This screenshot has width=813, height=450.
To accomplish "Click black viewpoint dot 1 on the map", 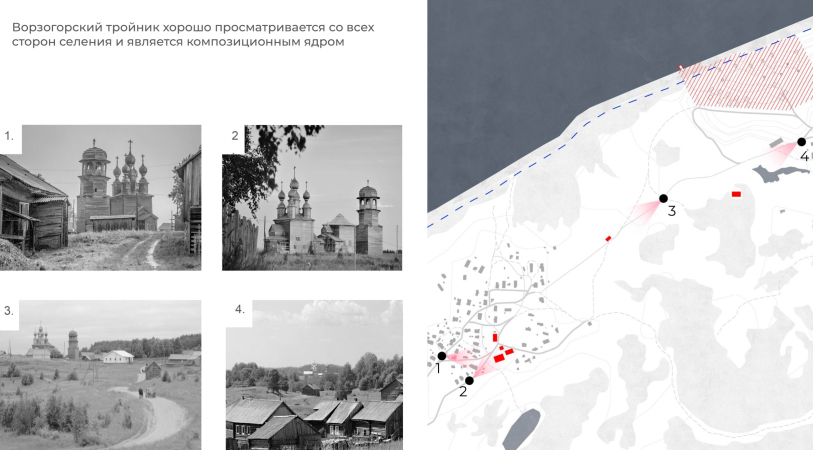I will click(441, 356).
